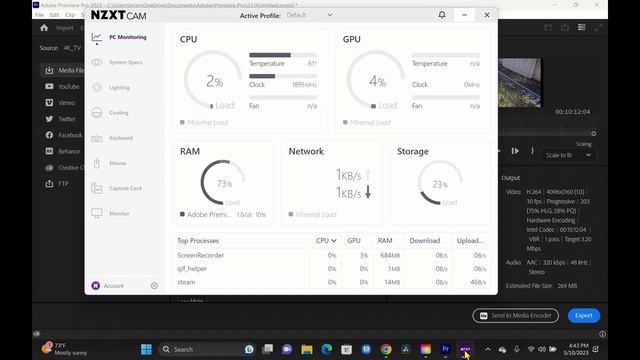Click Premiere Pro Home icon

click(44, 28)
